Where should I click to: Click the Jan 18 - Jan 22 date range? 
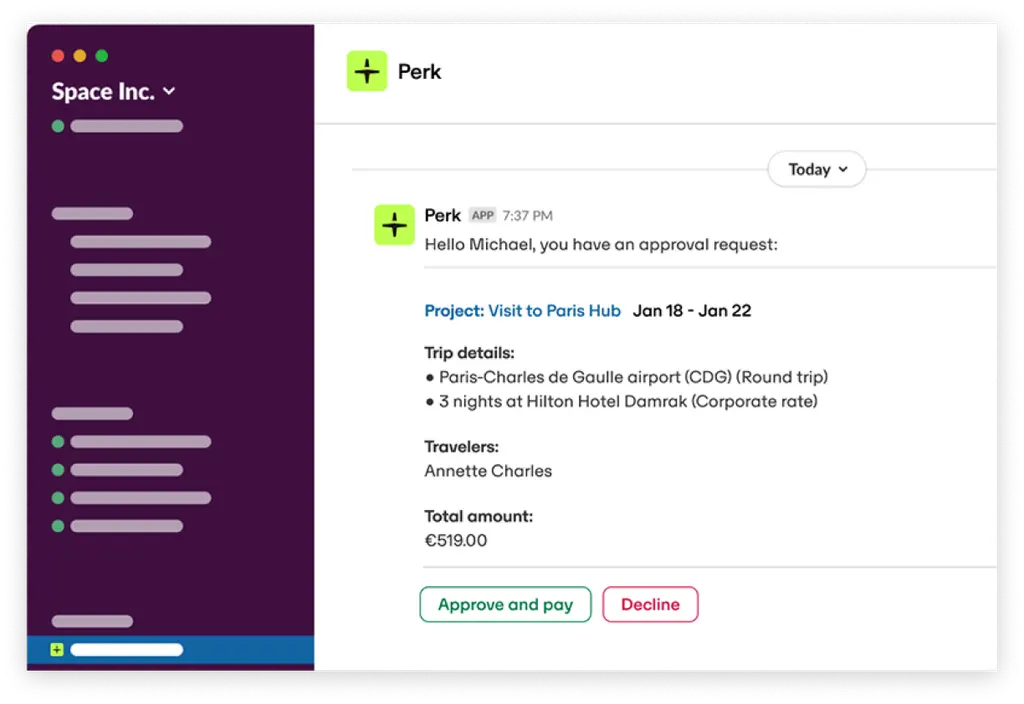692,311
